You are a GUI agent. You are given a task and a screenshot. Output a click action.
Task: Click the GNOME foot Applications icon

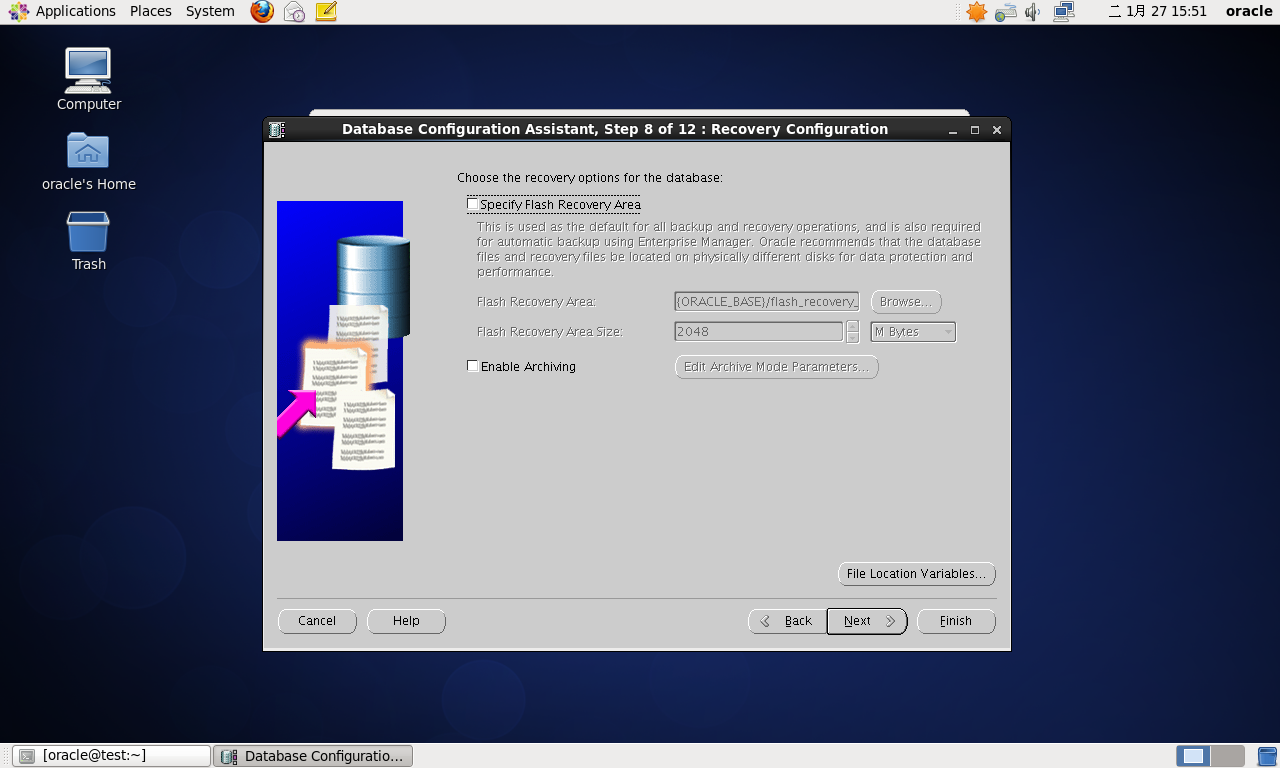click(x=18, y=12)
